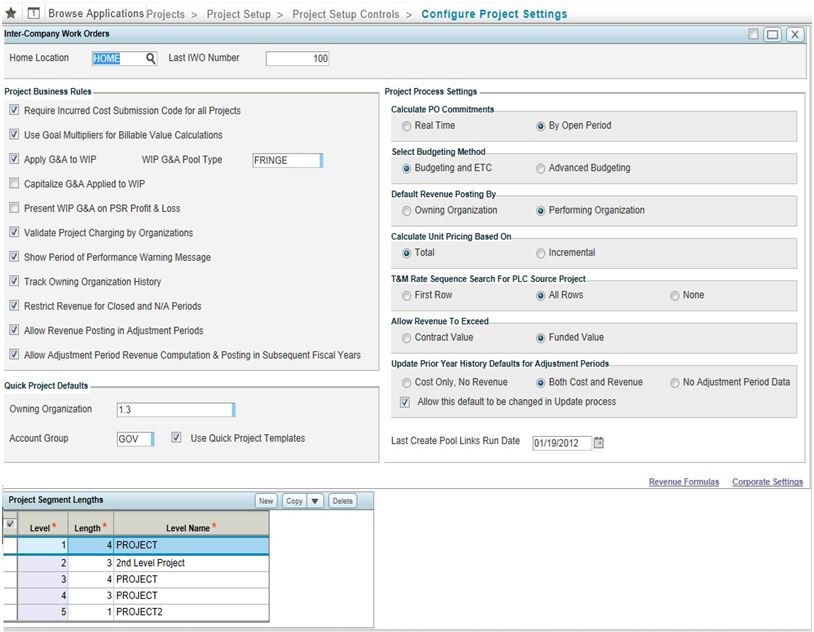Click the Home Location lookup magnifier
Image resolution: width=814 pixels, height=632 pixels.
click(151, 59)
